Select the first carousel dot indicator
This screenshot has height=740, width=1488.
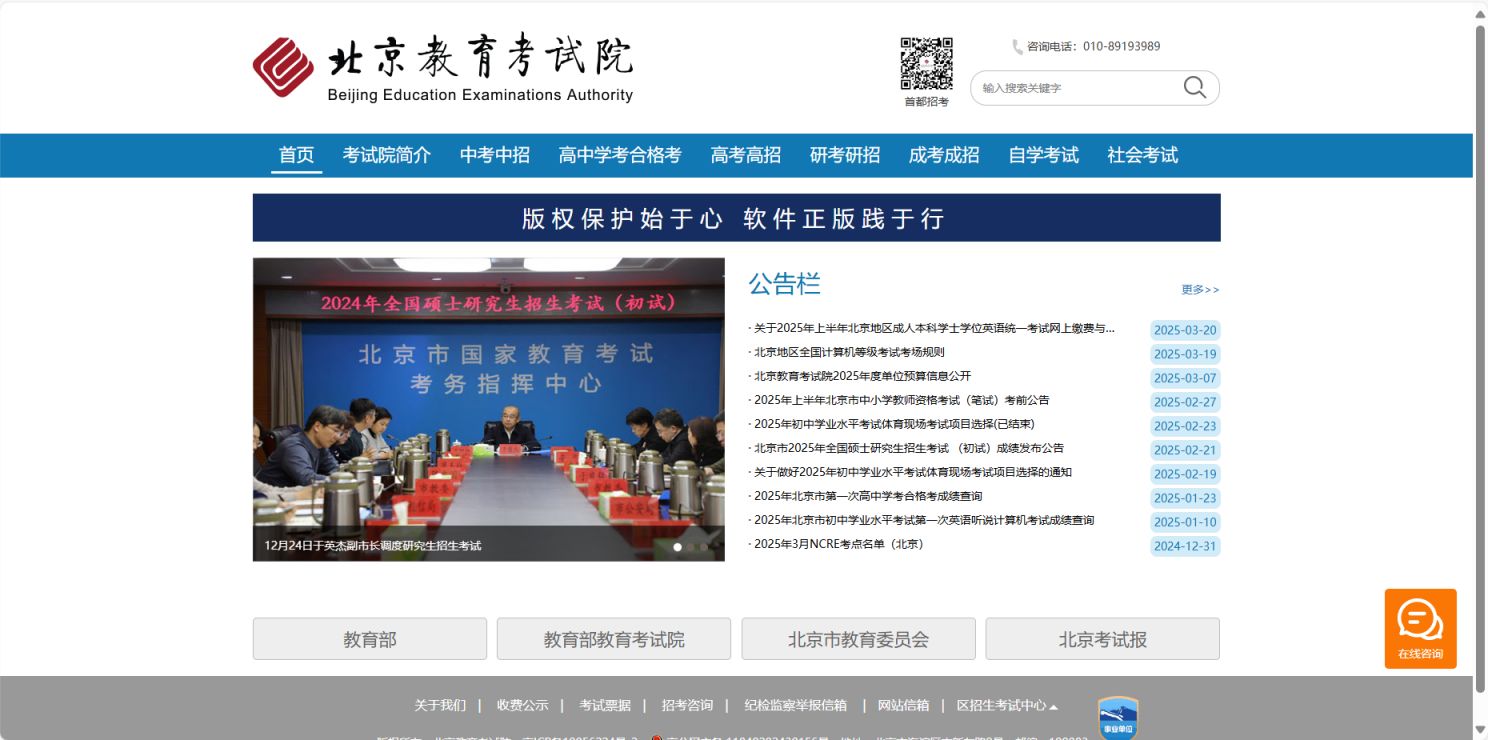(678, 547)
